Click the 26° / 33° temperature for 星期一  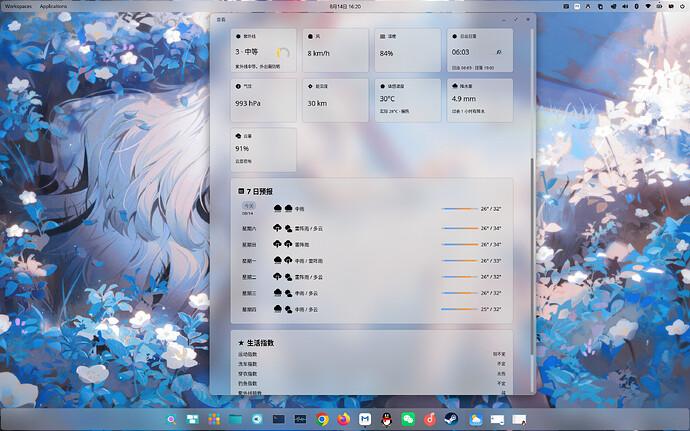click(491, 261)
